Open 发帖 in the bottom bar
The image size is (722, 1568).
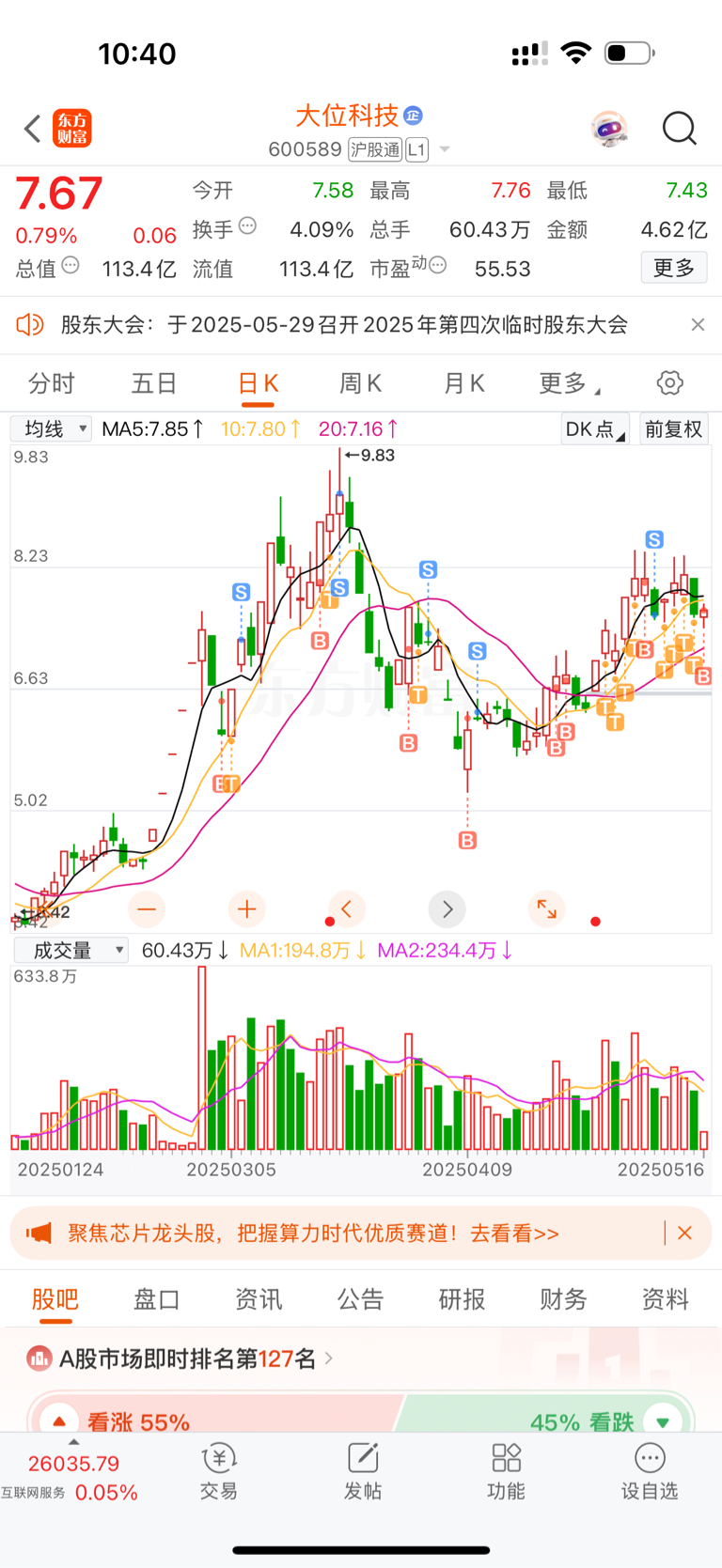click(362, 1472)
